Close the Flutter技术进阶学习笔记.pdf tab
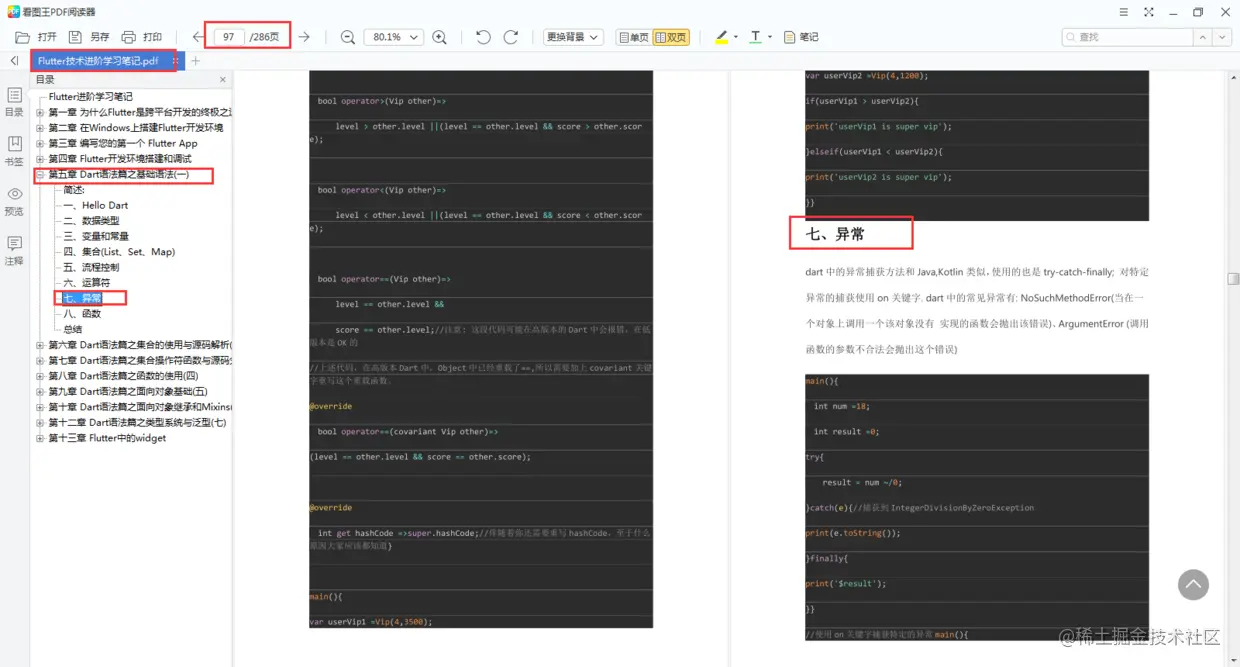Image resolution: width=1240 pixels, height=667 pixels. (x=175, y=61)
